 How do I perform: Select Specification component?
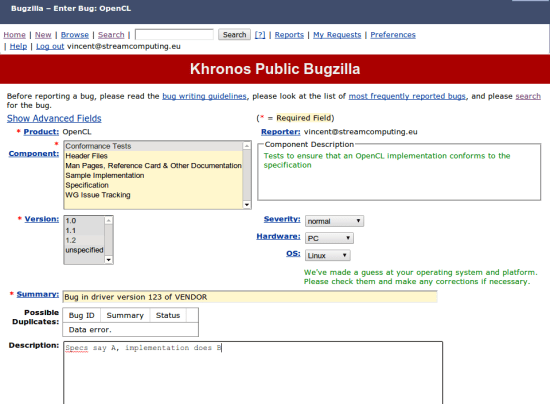pyautogui.click(x=153, y=185)
